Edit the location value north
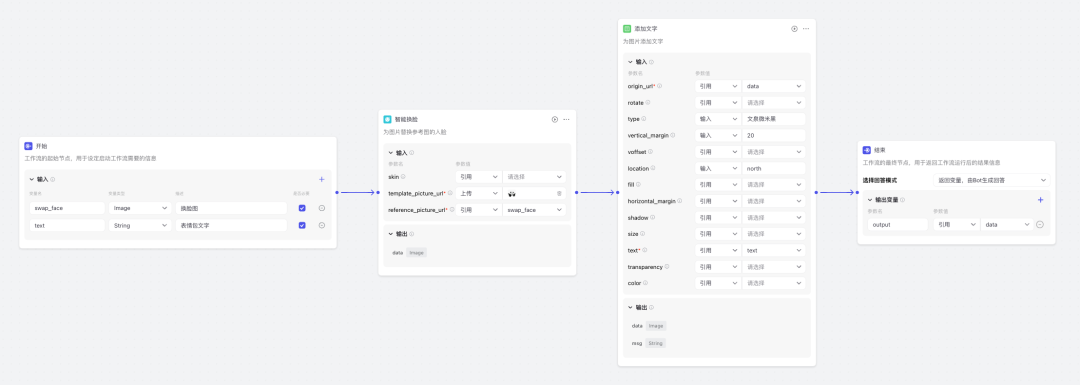Image resolution: width=1080 pixels, height=385 pixels. [773, 168]
